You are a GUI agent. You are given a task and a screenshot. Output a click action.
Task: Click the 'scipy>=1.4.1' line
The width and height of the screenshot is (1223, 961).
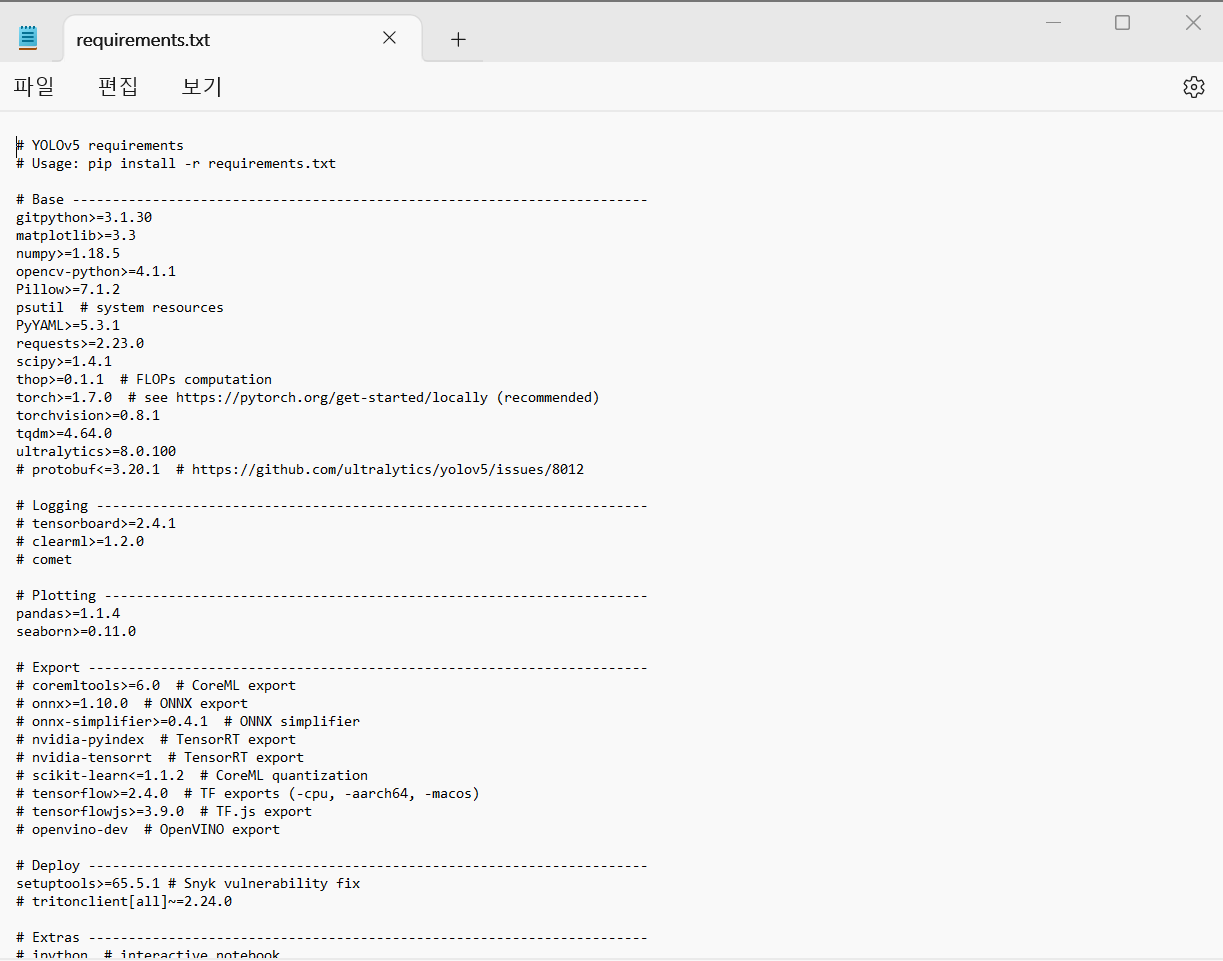click(64, 361)
